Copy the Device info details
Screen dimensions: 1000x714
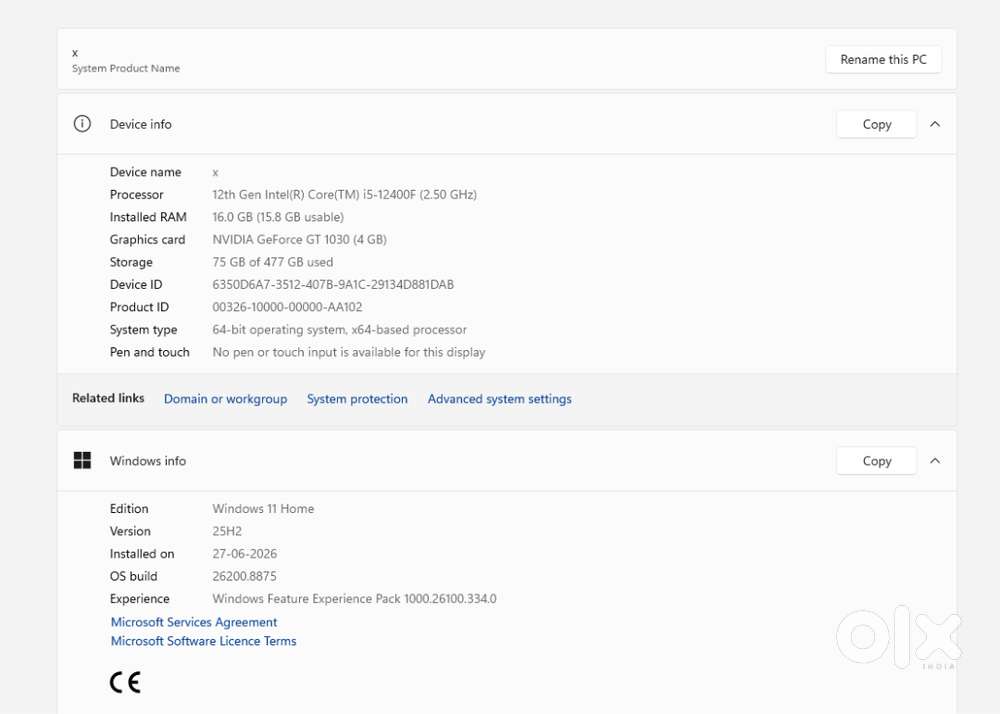click(876, 124)
